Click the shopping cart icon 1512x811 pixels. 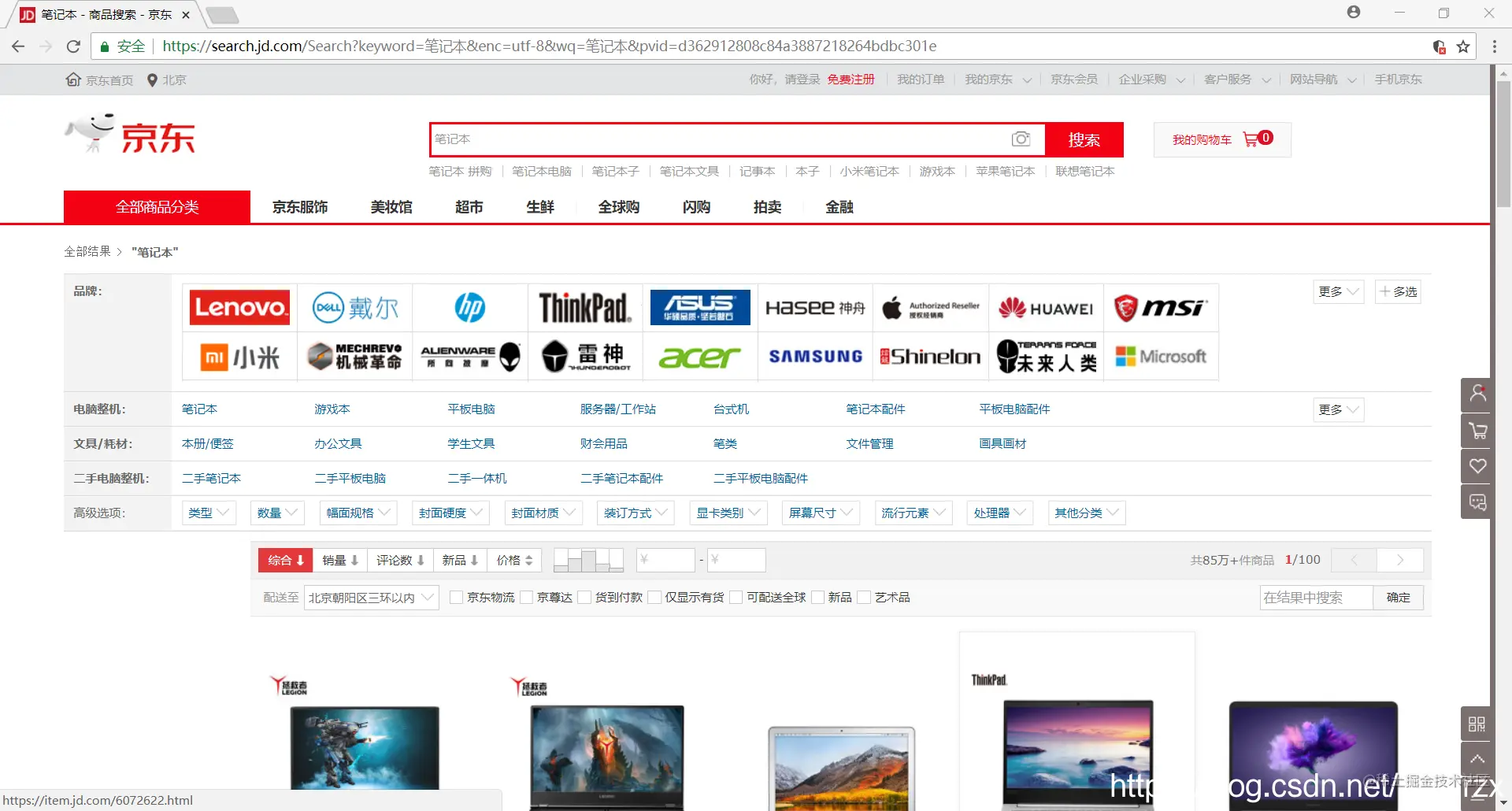tap(1250, 139)
